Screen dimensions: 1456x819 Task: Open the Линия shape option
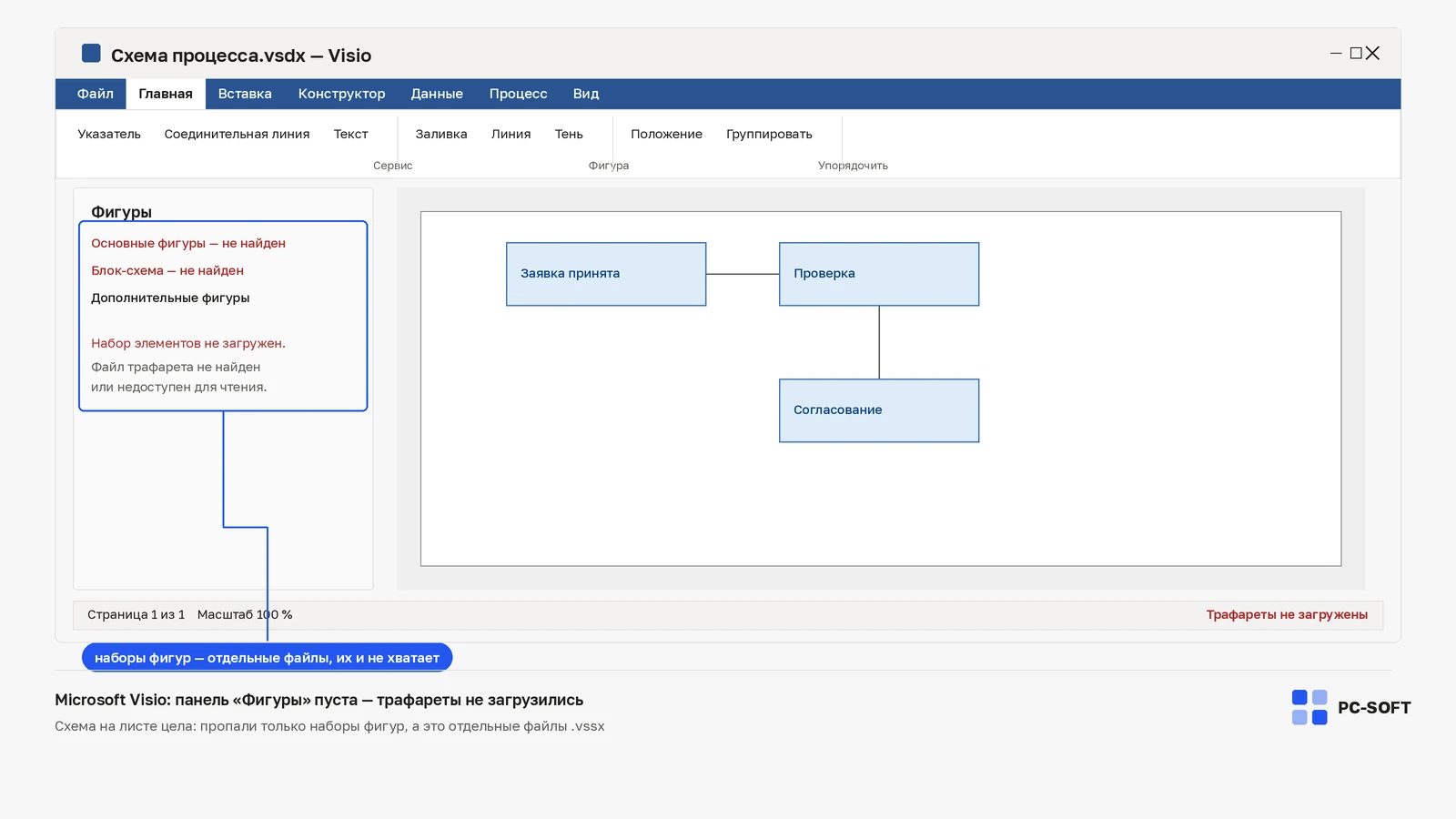pos(511,134)
